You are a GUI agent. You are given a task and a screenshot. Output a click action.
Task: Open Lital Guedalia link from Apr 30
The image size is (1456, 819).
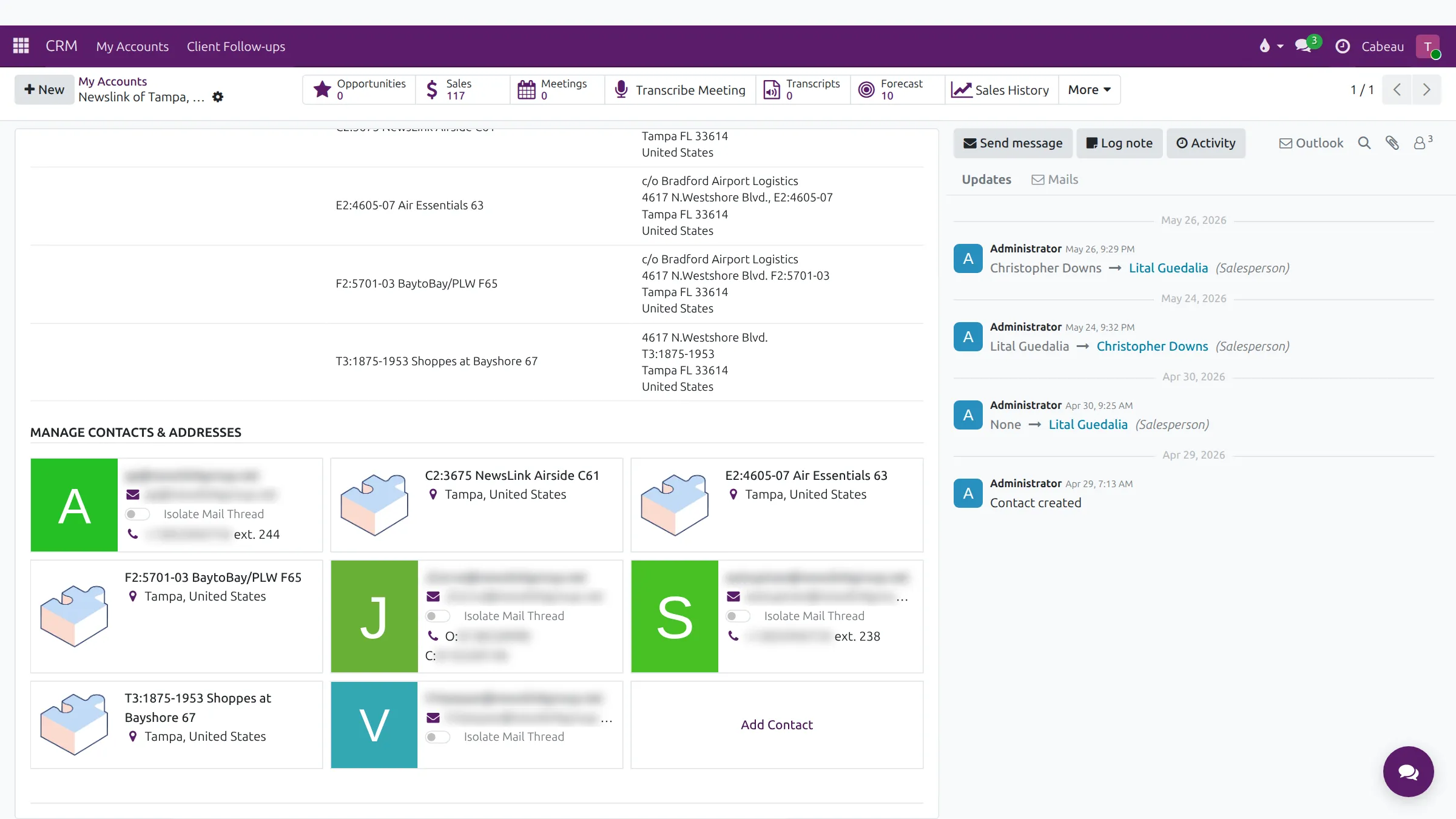coord(1088,425)
